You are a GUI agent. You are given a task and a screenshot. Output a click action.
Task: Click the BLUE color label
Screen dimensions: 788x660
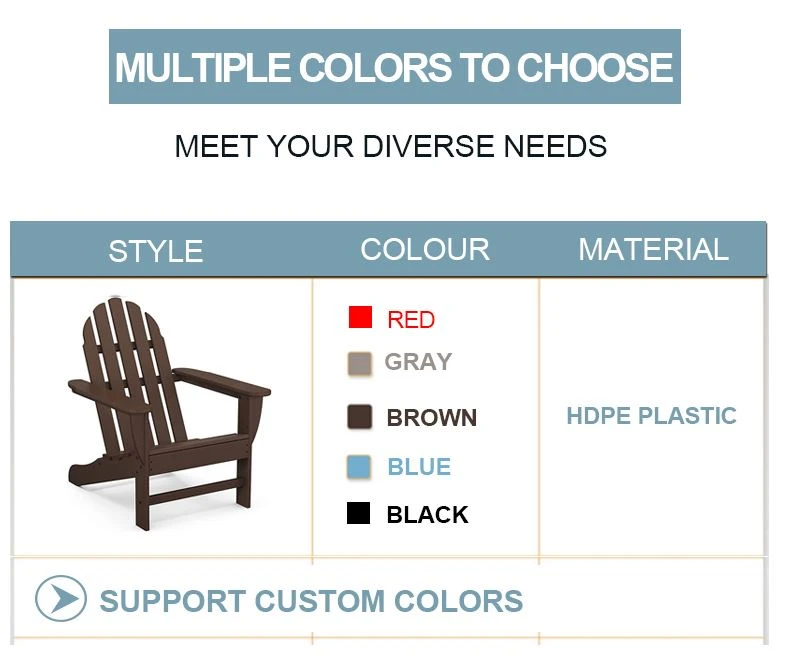[419, 467]
